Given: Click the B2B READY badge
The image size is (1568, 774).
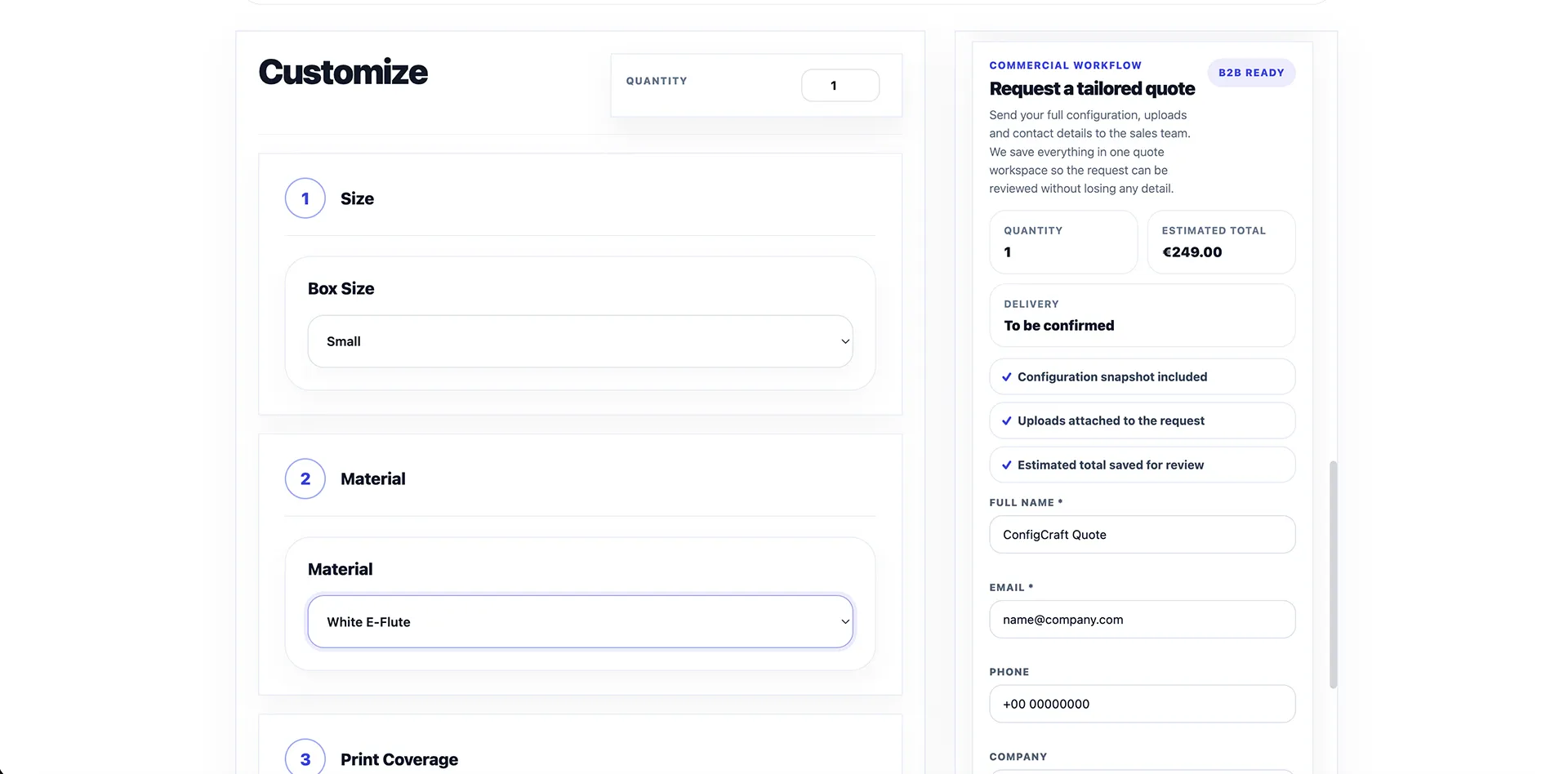Looking at the screenshot, I should [1251, 73].
